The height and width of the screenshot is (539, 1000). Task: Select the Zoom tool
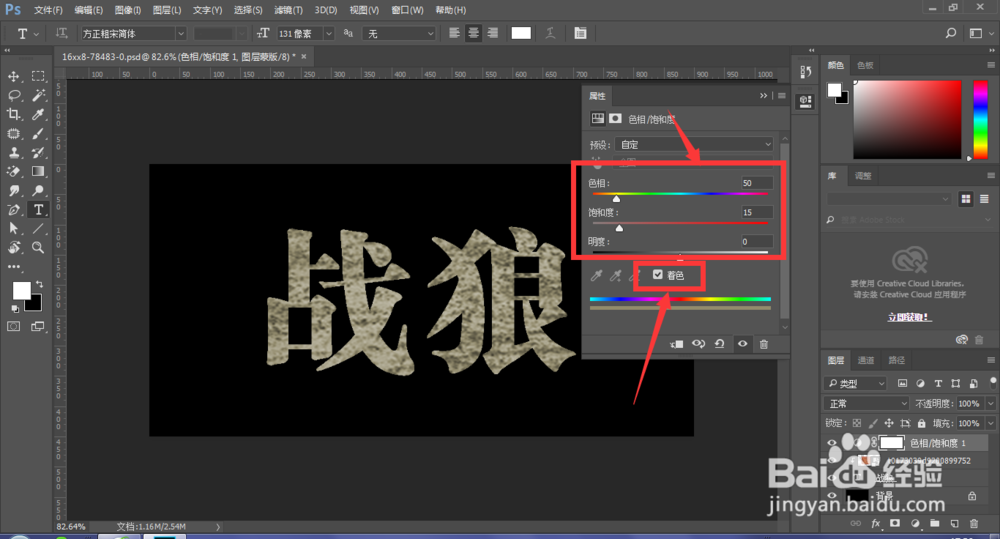tap(38, 247)
